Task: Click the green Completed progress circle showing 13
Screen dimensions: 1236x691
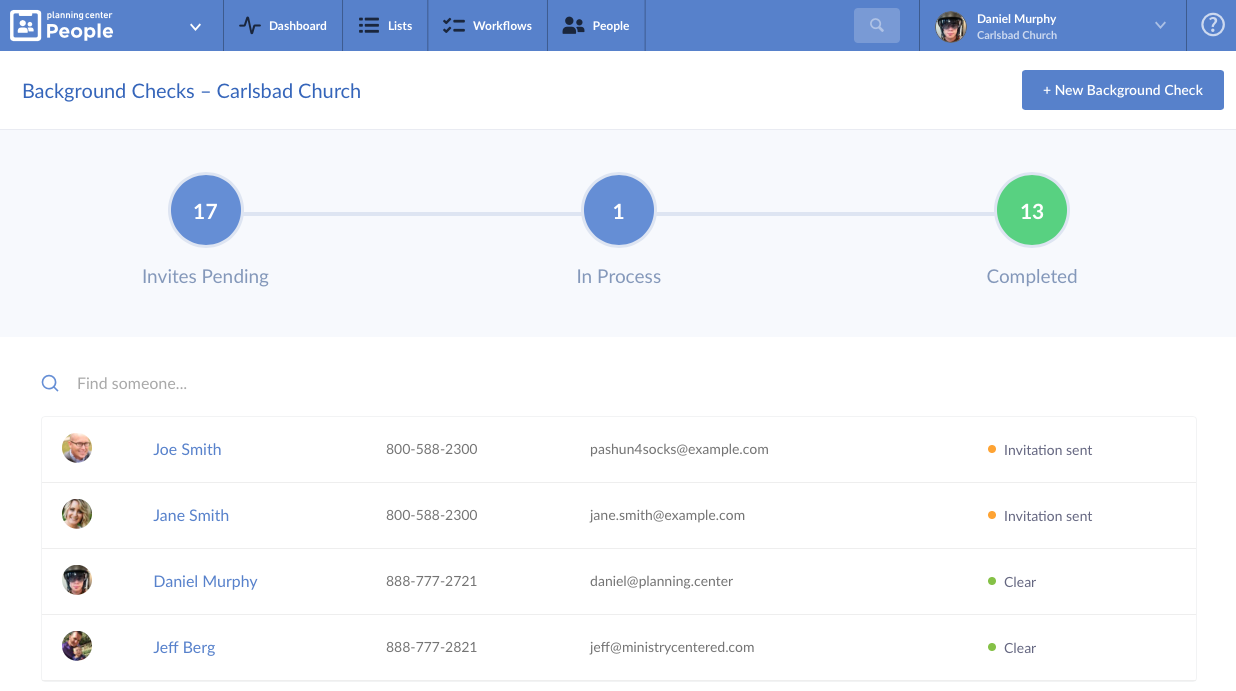Action: tap(1031, 210)
